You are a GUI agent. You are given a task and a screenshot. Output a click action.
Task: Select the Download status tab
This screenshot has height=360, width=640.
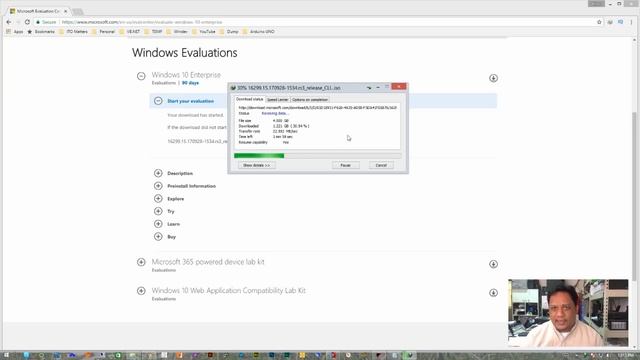[250, 99]
